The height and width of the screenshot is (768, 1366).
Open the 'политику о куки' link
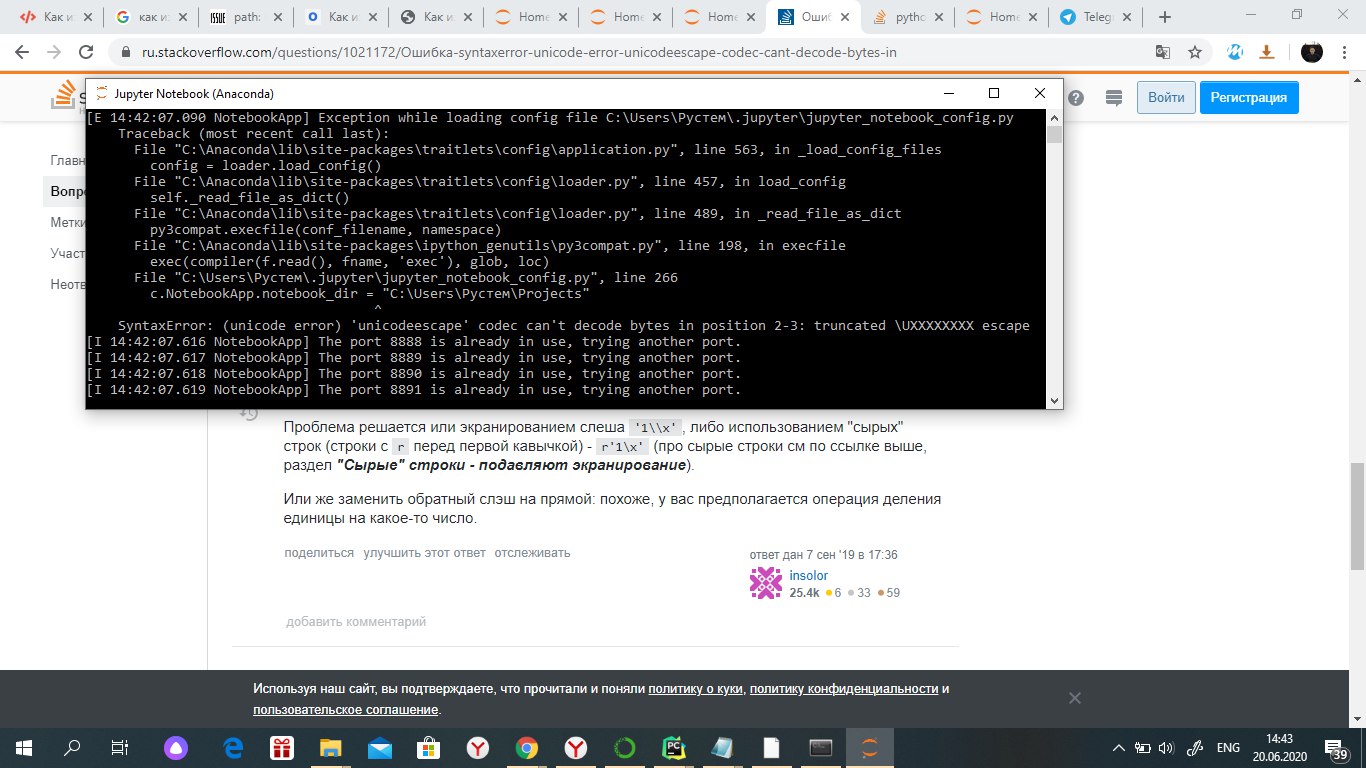pos(697,689)
